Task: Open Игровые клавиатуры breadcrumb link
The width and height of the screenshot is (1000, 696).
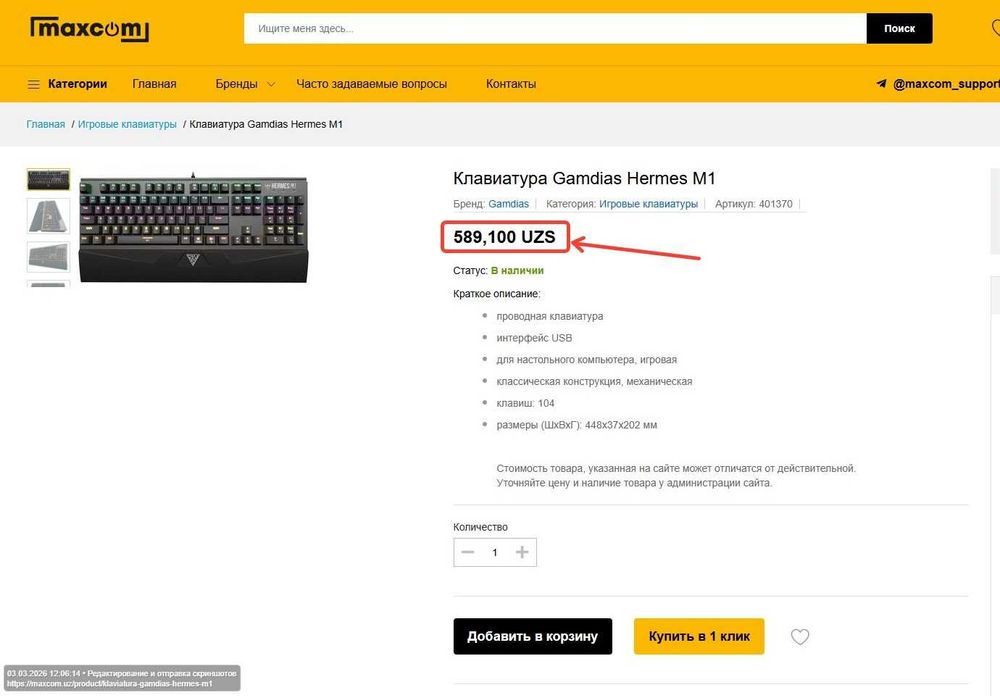Action: 127,124
